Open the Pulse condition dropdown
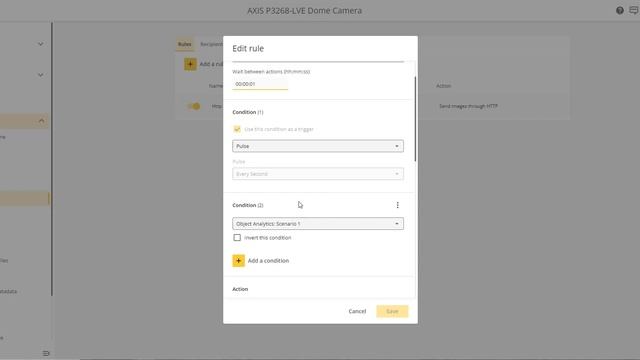640x360 pixels. coord(318,146)
